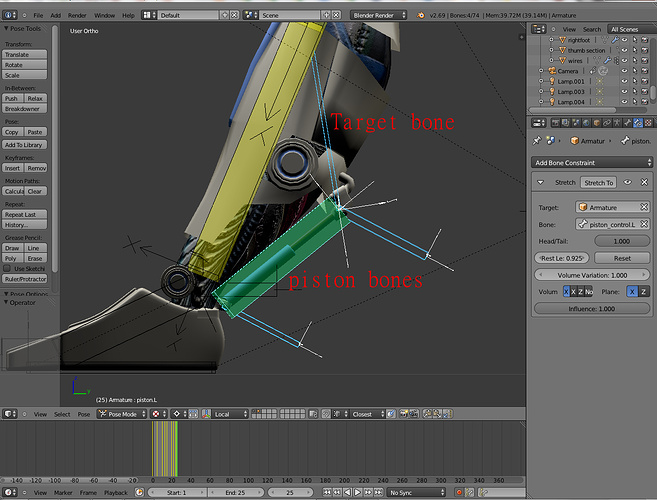
Task: Open the Closest snap target dropdown
Action: tap(368, 414)
